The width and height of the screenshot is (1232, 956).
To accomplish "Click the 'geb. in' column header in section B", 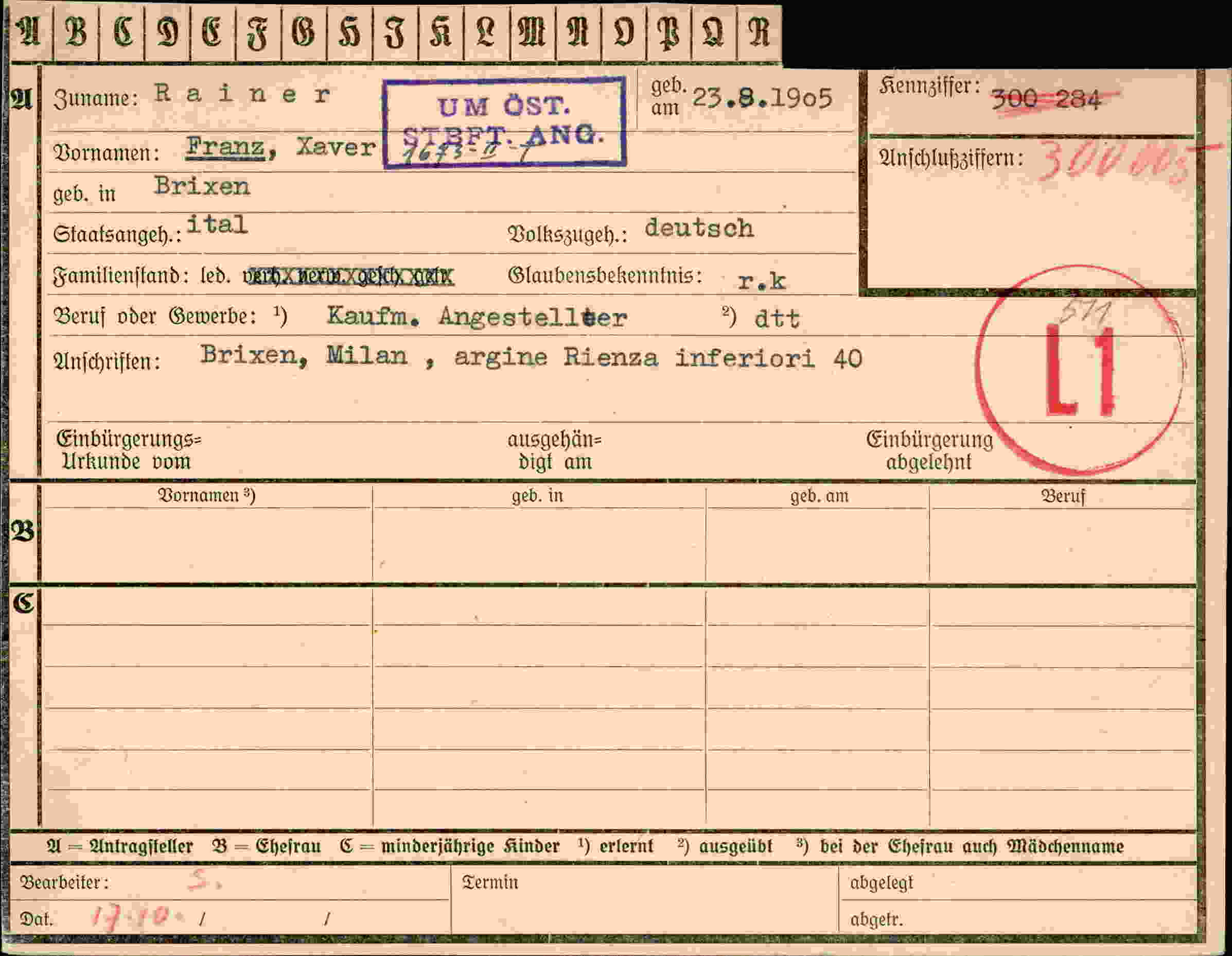I will pos(538,495).
